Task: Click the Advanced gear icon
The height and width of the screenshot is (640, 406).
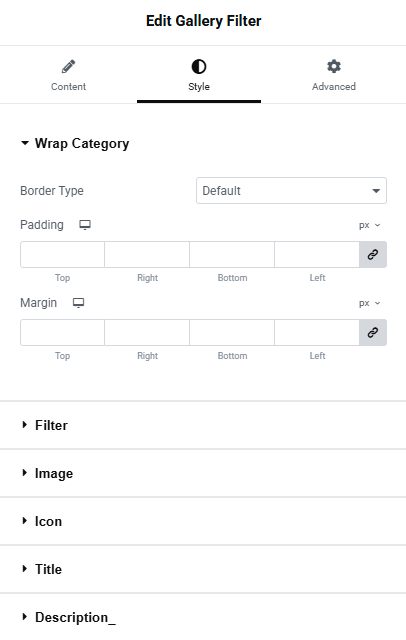Action: point(334,66)
